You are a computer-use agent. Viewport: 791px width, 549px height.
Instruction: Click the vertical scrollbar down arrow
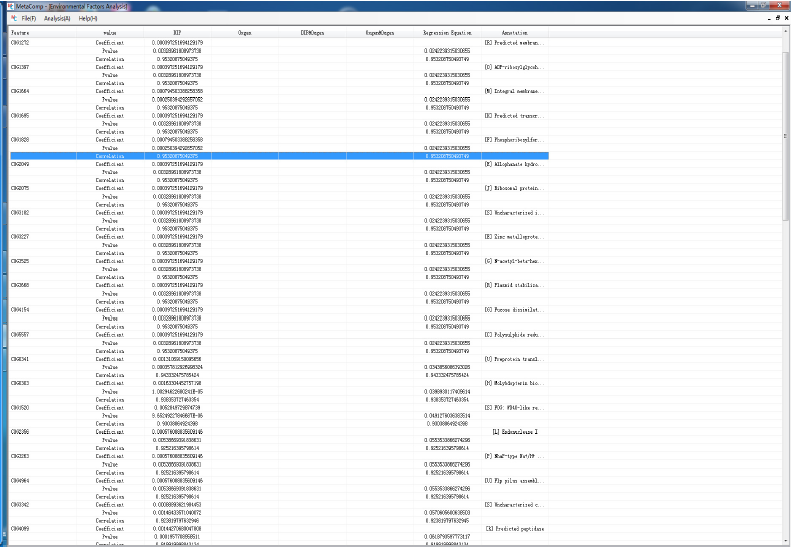click(785, 543)
